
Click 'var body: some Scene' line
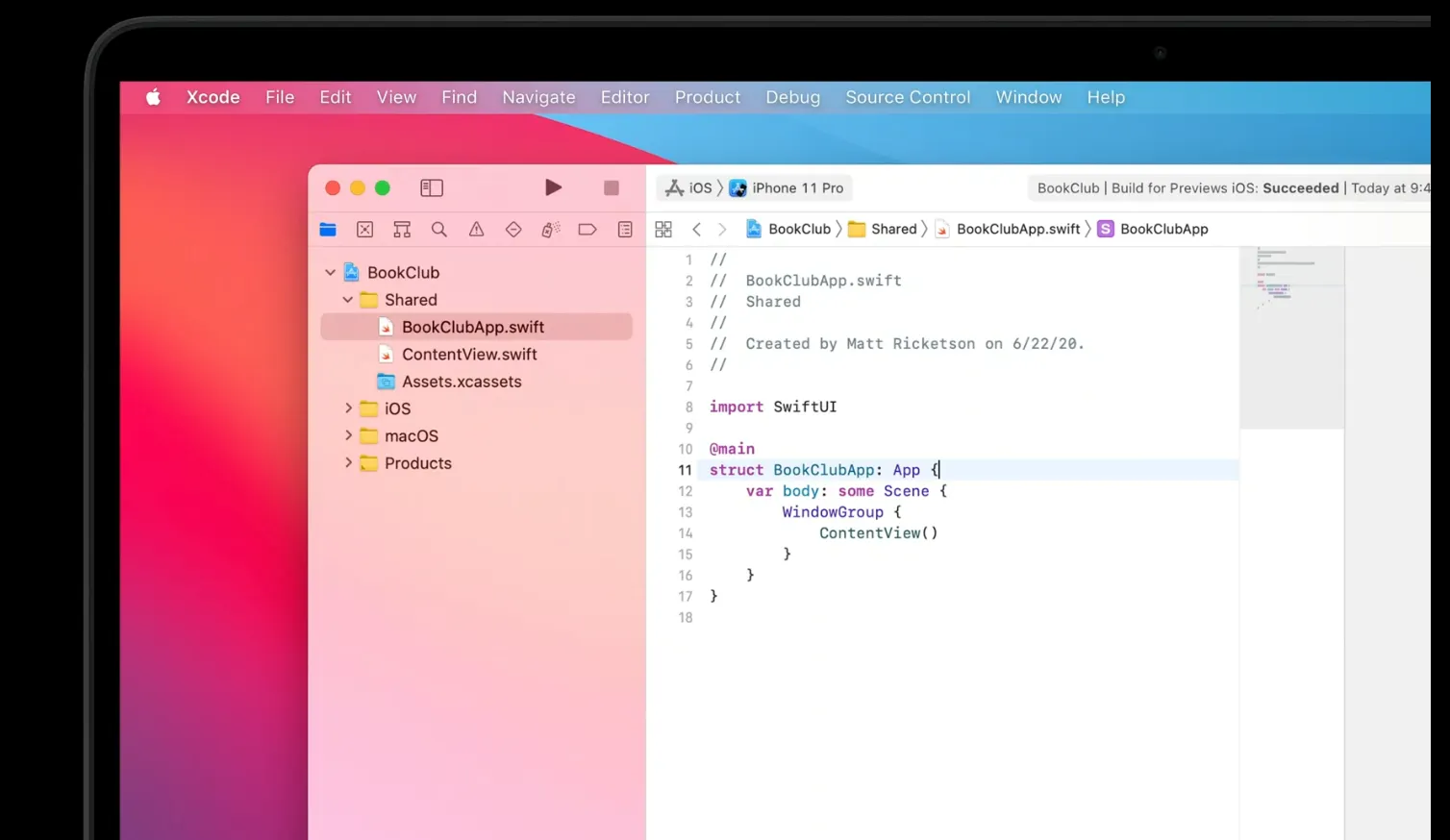(x=846, y=491)
